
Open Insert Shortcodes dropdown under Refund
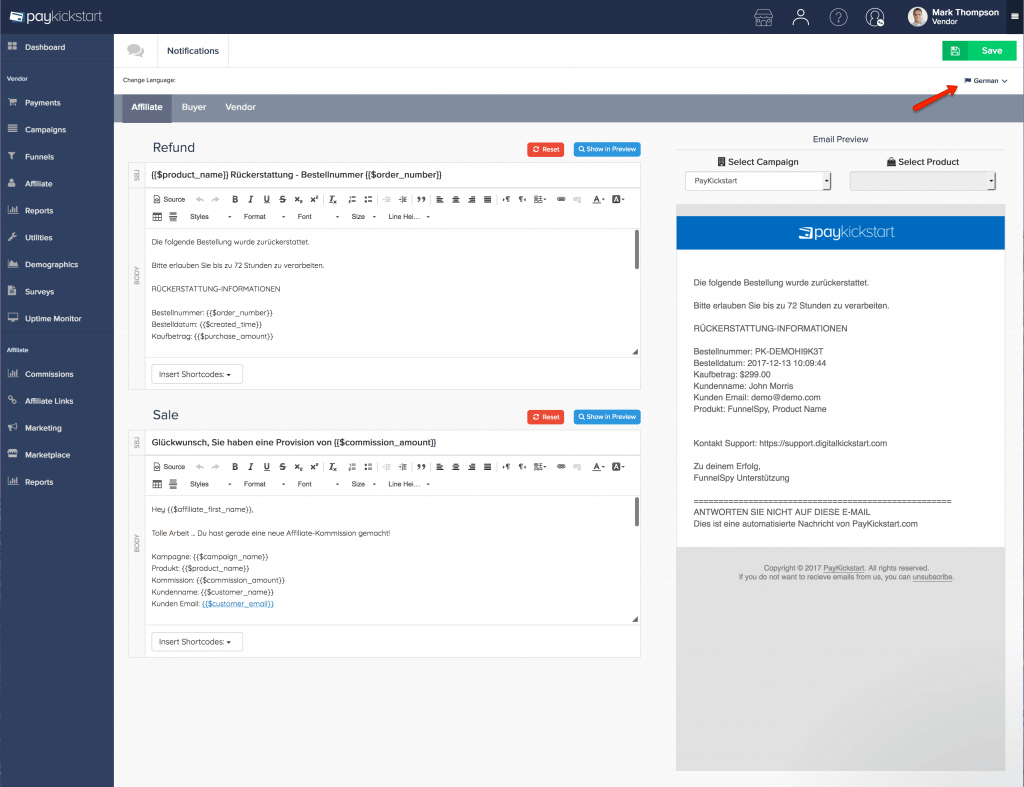[197, 374]
